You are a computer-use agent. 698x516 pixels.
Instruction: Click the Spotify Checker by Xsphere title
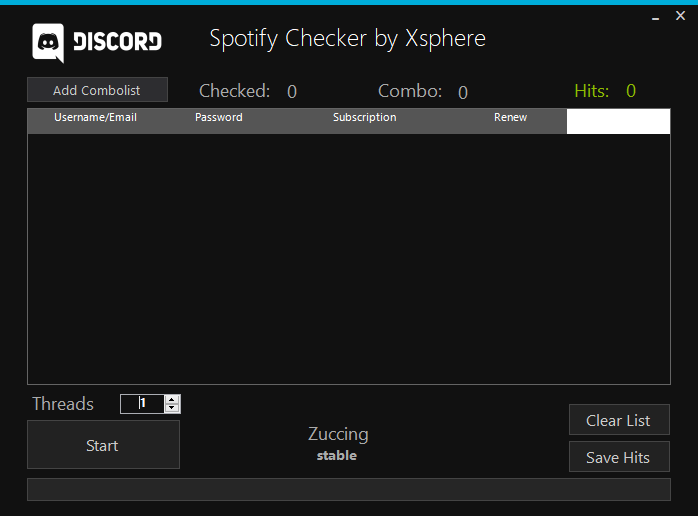tap(347, 39)
